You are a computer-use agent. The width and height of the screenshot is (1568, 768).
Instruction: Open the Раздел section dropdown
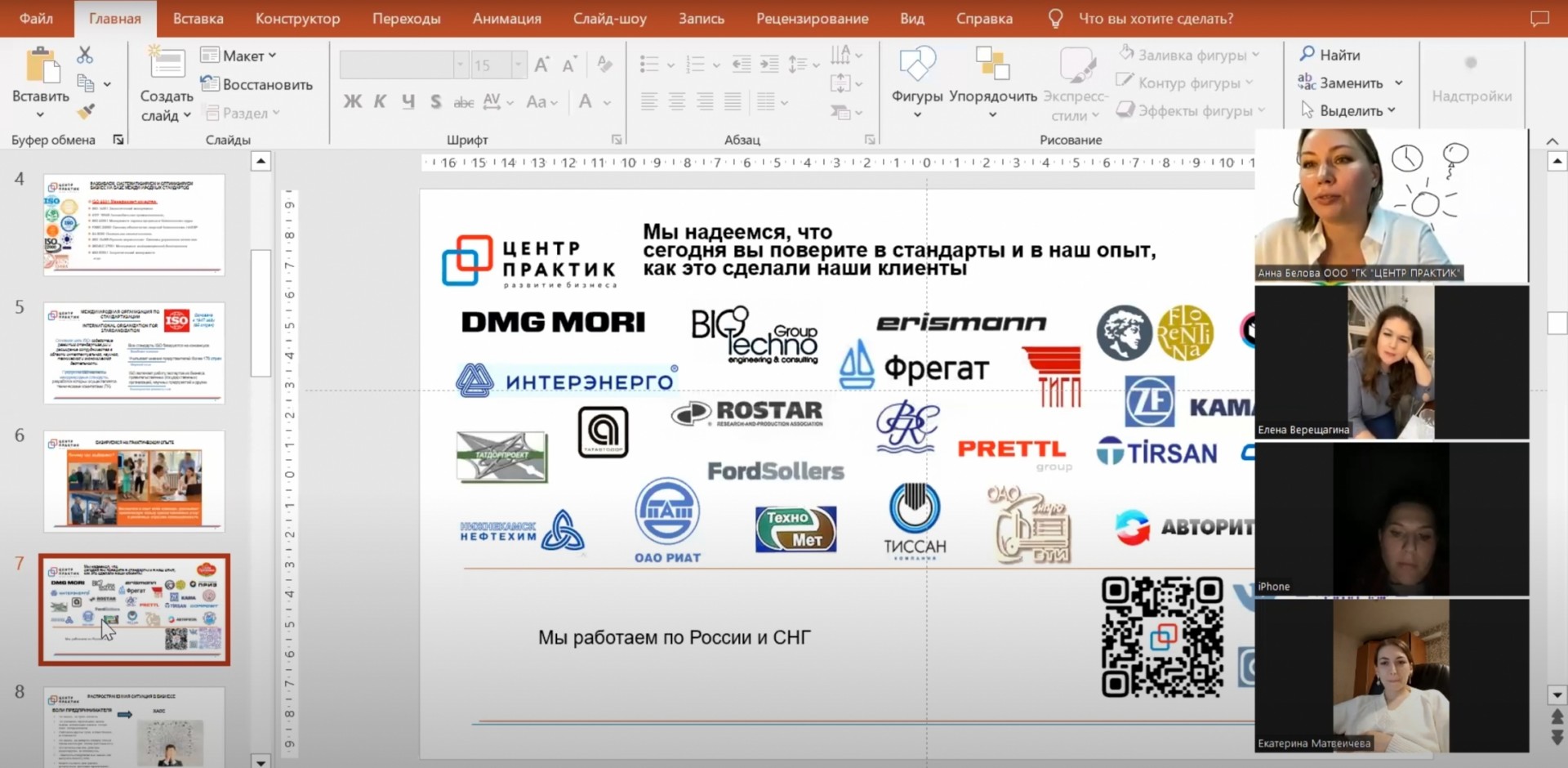click(241, 113)
